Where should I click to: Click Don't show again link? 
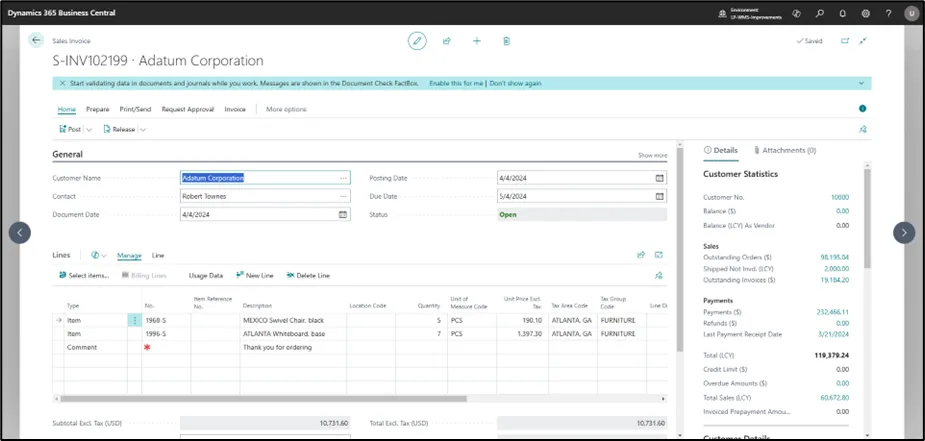tap(516, 84)
